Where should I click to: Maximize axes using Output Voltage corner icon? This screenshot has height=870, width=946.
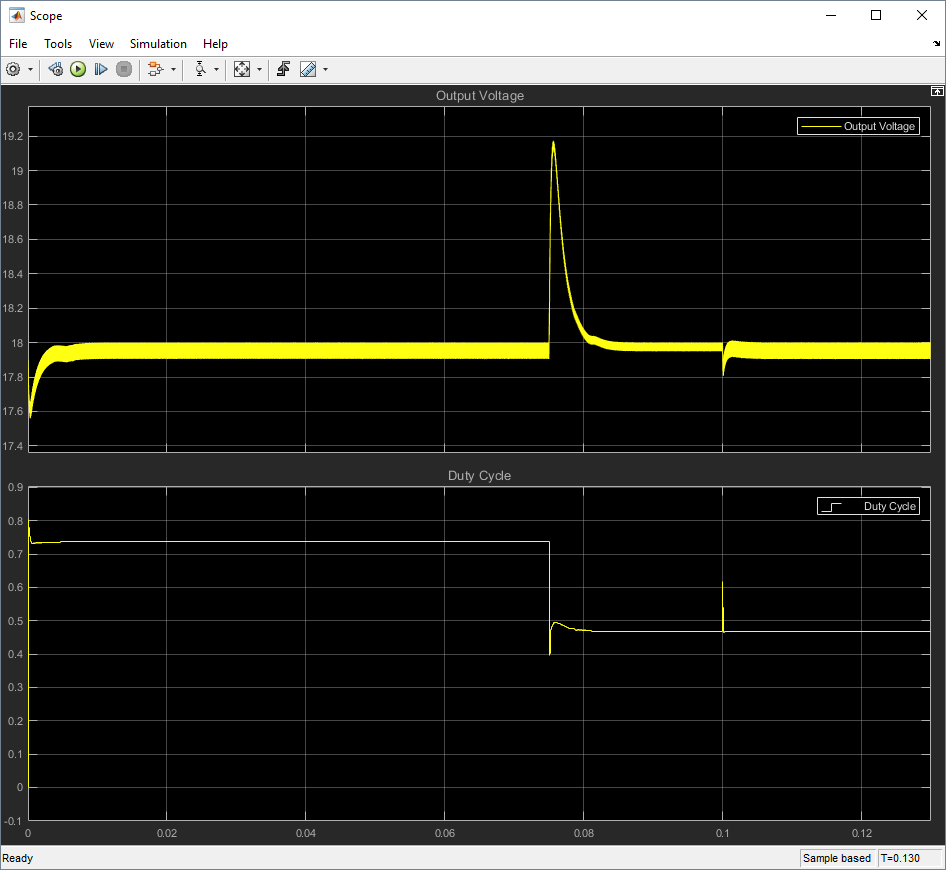[937, 91]
